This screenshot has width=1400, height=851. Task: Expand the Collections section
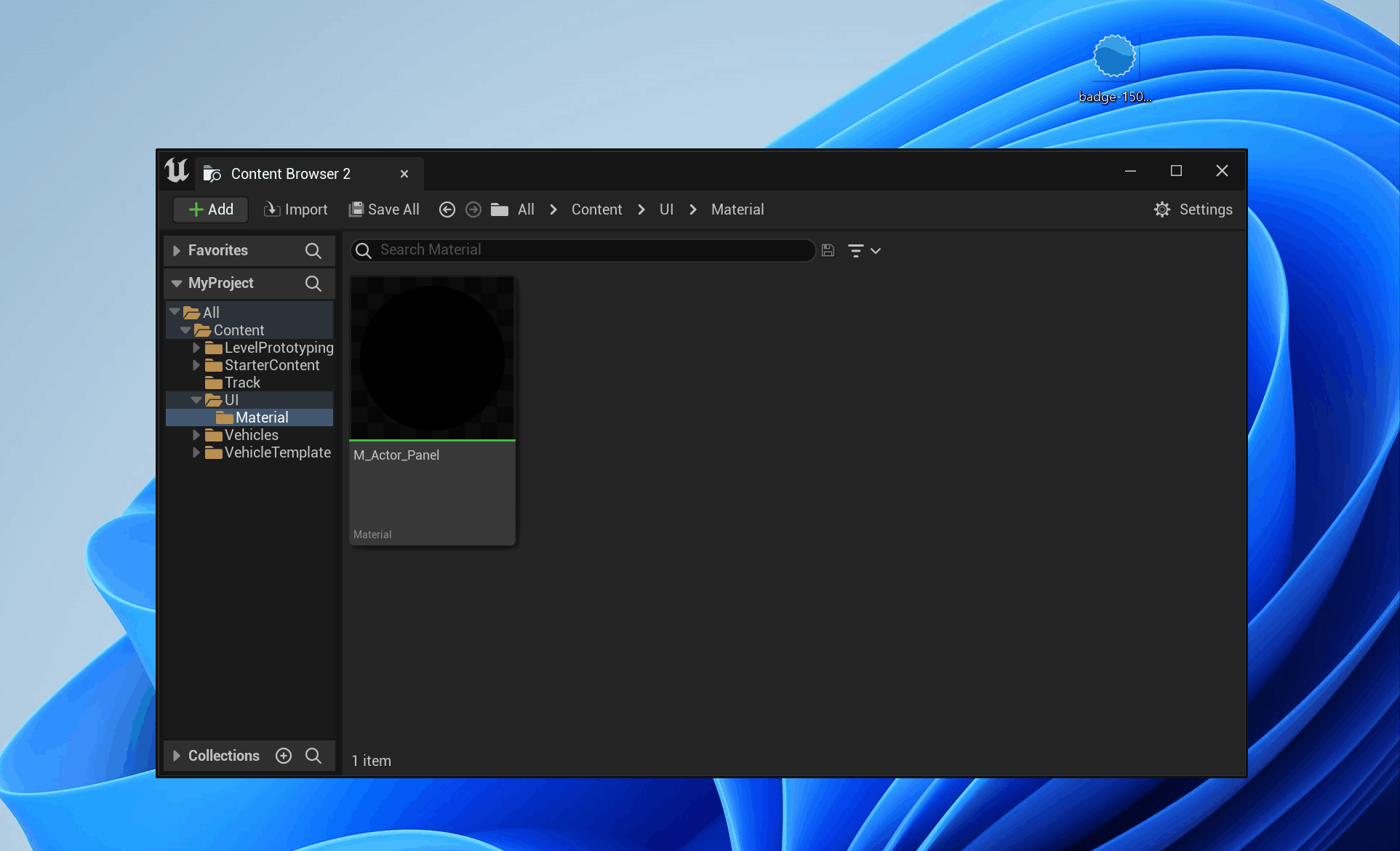[x=177, y=756]
